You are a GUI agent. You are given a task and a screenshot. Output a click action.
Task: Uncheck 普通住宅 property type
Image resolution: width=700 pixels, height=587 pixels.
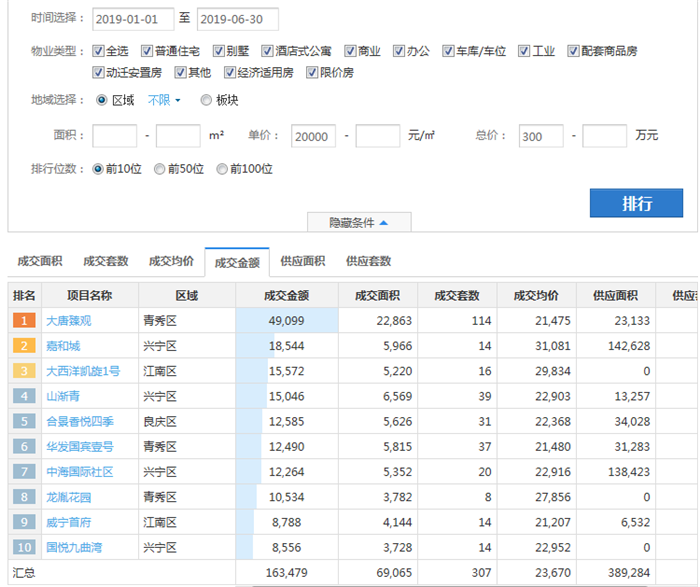click(147, 51)
